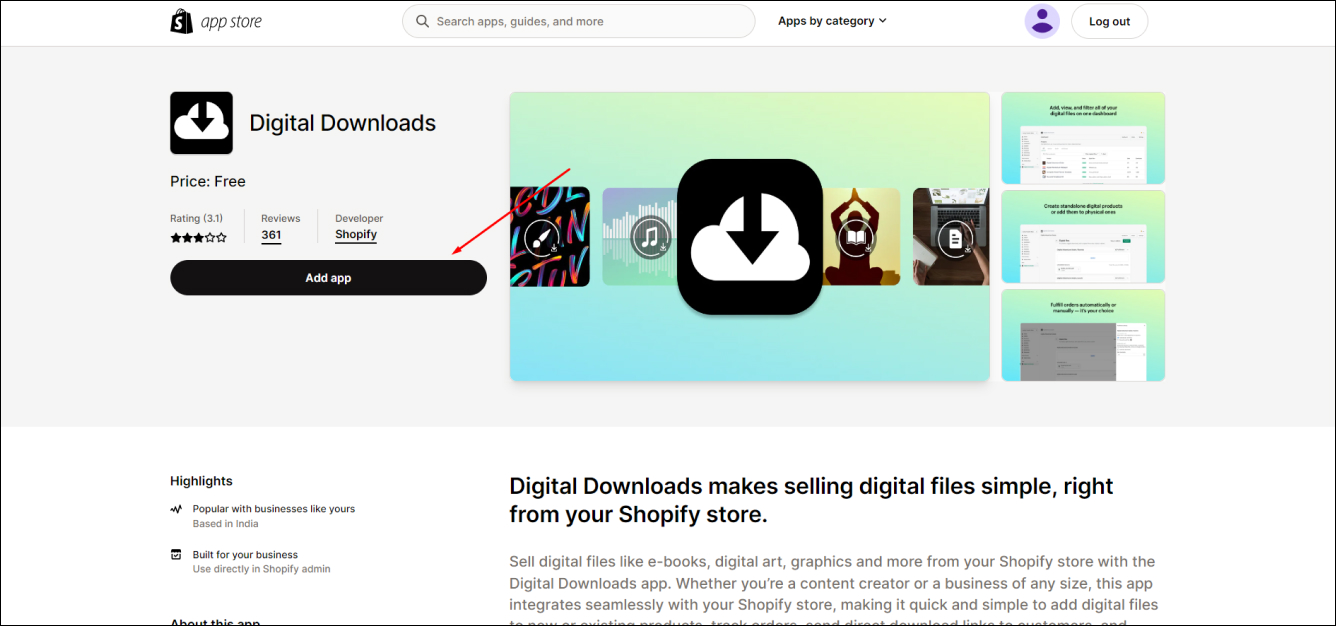Open the dashboard files screenshot thumbnail
The width and height of the screenshot is (1336, 626).
(x=1083, y=138)
